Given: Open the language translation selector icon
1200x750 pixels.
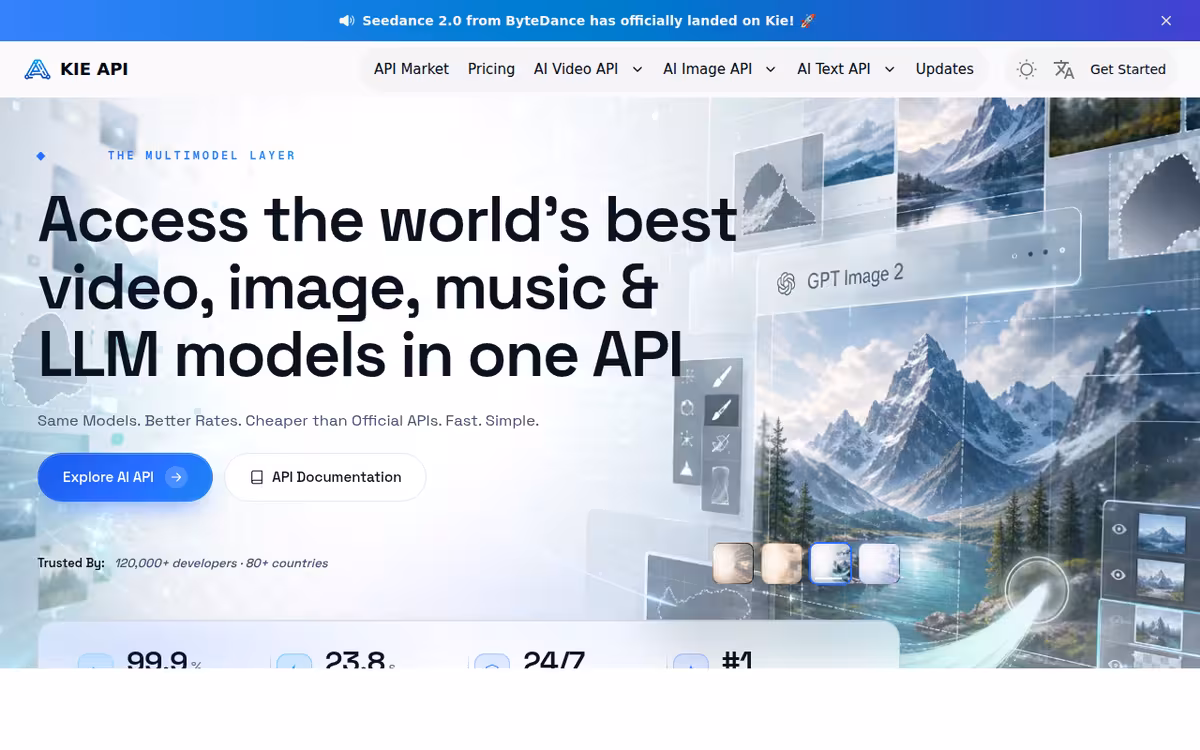Looking at the screenshot, I should coord(1064,69).
